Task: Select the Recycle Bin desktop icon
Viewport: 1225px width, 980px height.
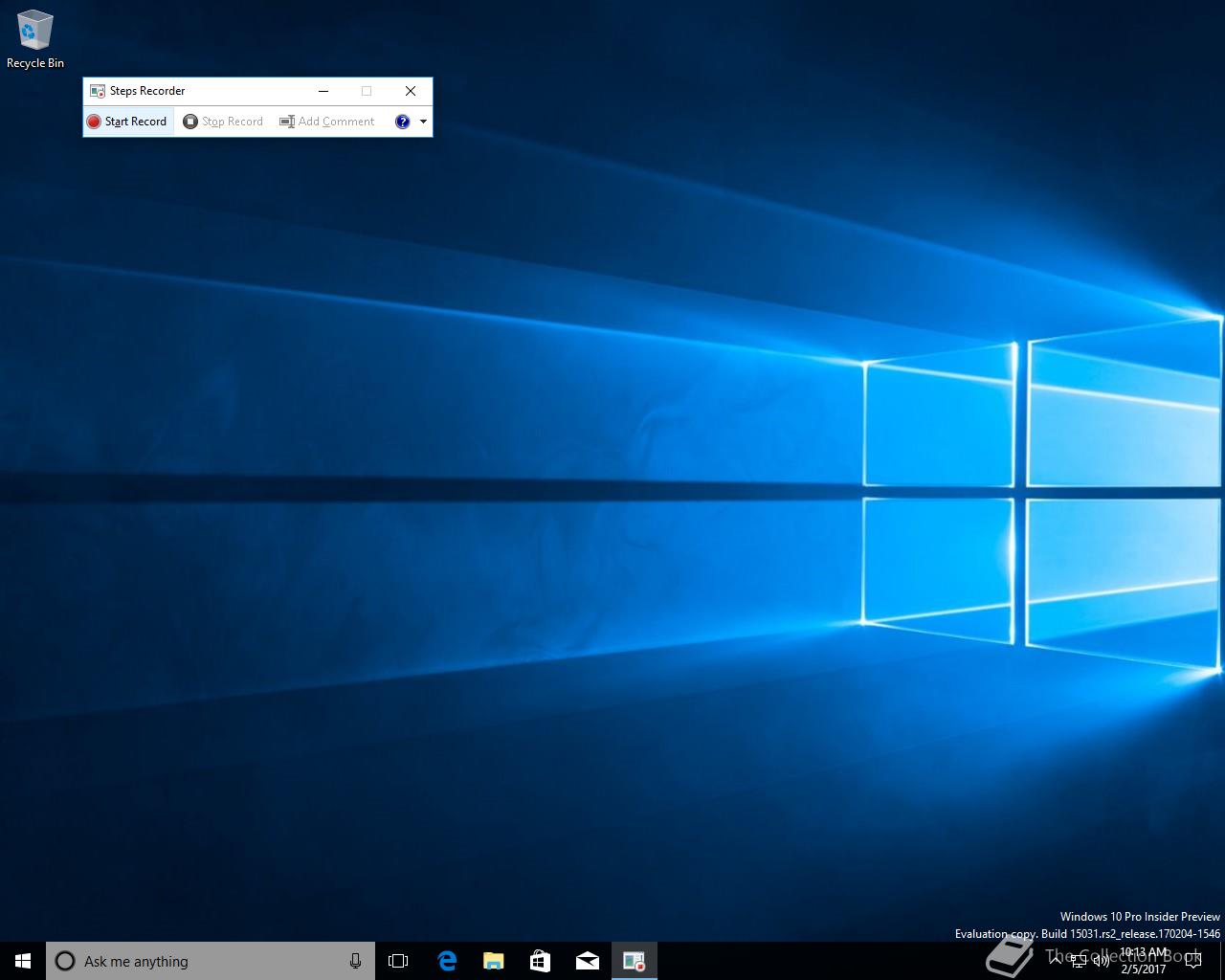Action: coord(35,39)
